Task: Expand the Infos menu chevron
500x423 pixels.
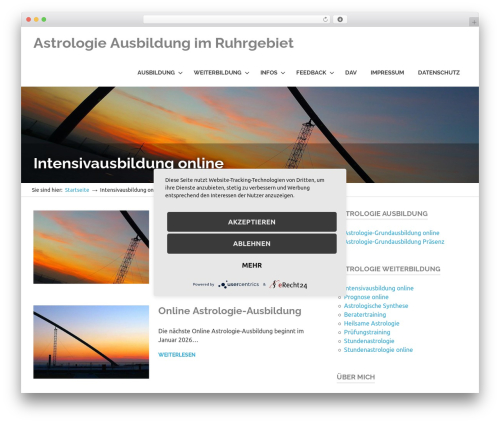Action: pyautogui.click(x=283, y=73)
